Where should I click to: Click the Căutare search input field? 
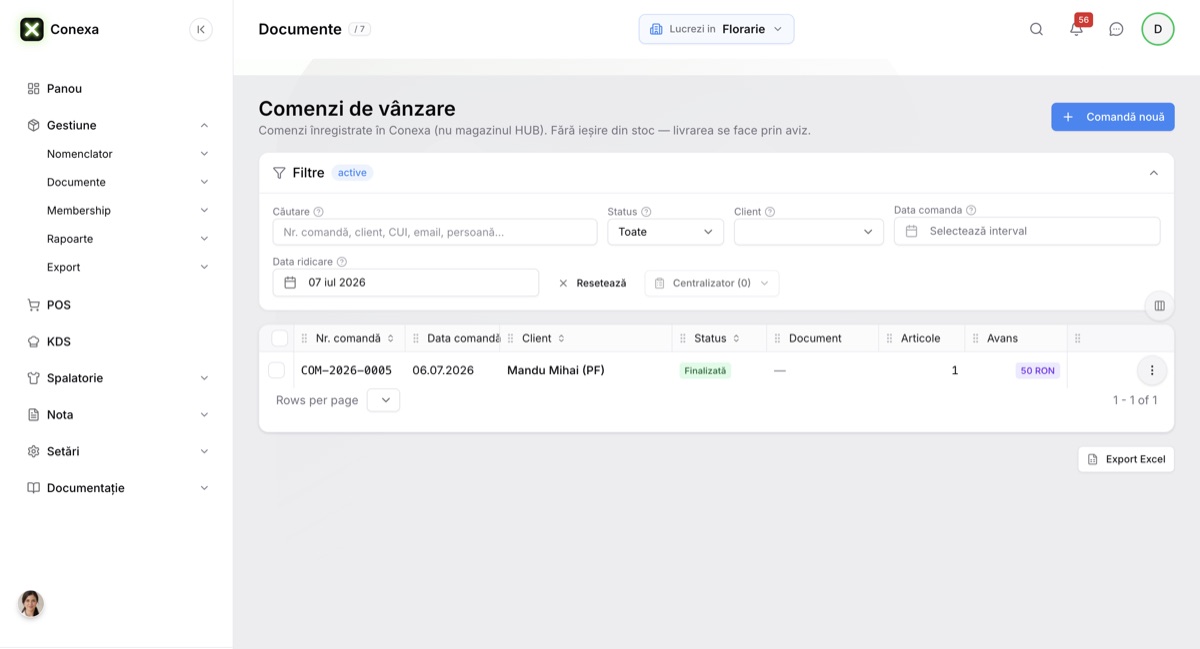click(x=435, y=232)
